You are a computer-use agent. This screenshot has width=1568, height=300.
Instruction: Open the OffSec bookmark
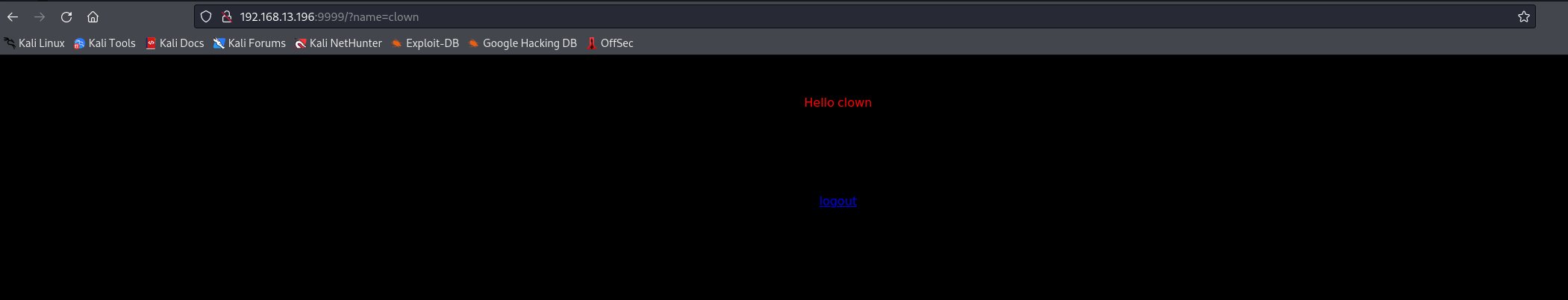pos(610,43)
